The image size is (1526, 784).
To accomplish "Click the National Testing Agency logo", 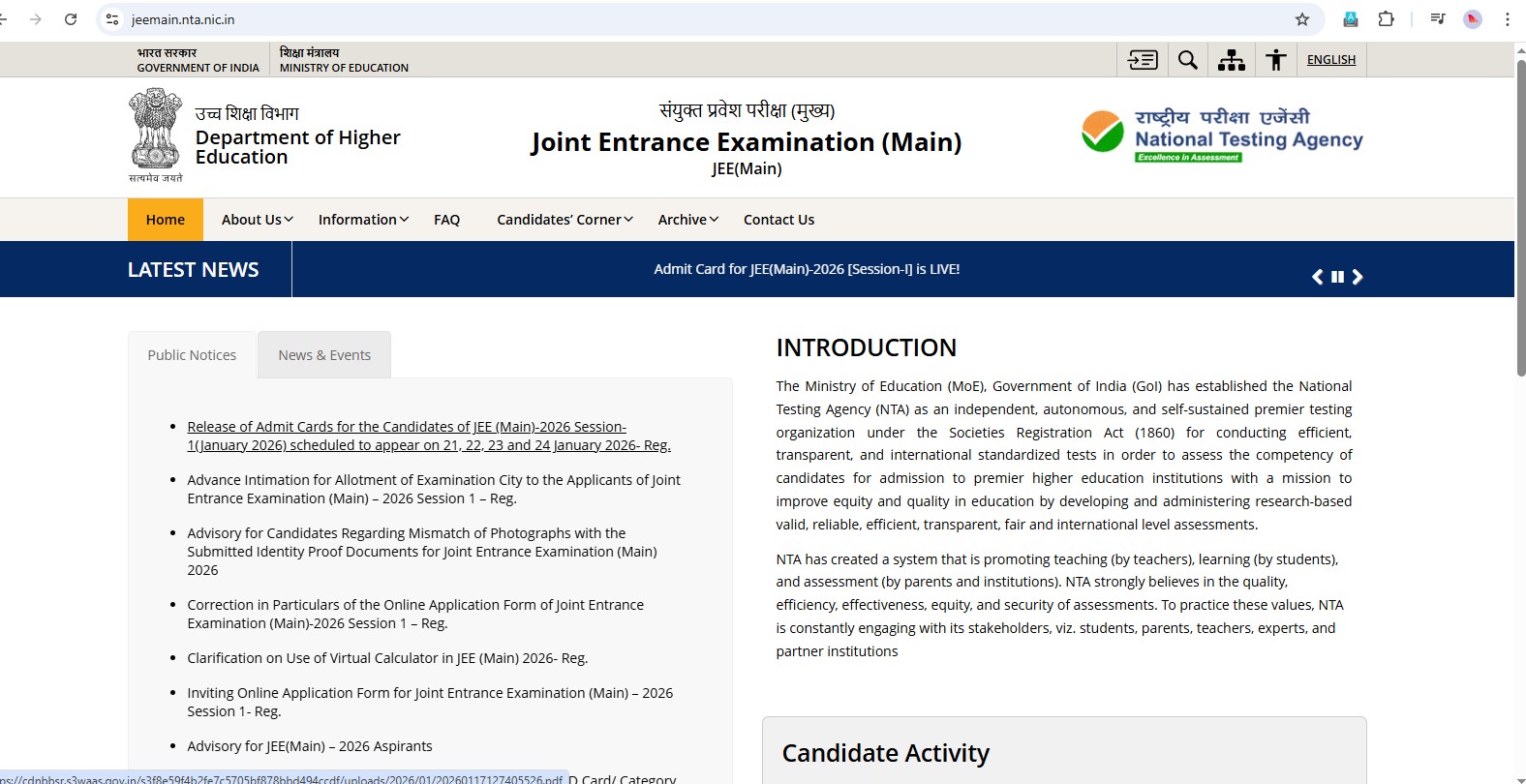I will point(1222,134).
